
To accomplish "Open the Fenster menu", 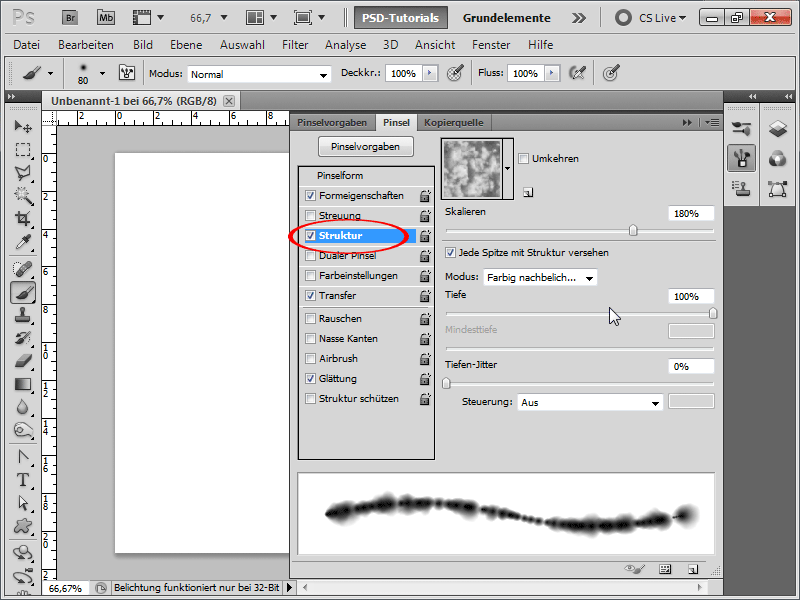I will click(x=491, y=45).
